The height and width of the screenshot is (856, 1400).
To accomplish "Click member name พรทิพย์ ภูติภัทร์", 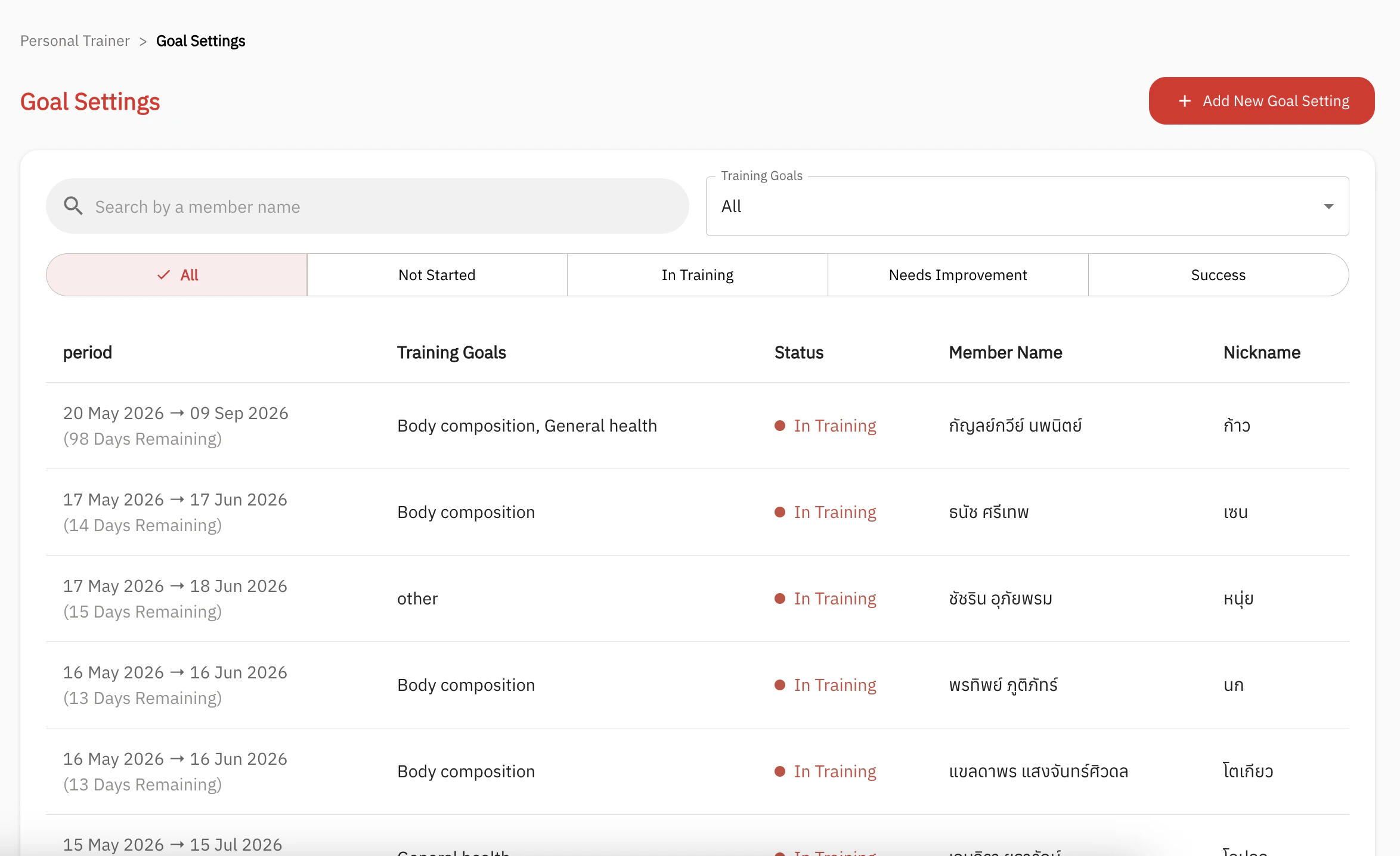I will point(1003,685).
